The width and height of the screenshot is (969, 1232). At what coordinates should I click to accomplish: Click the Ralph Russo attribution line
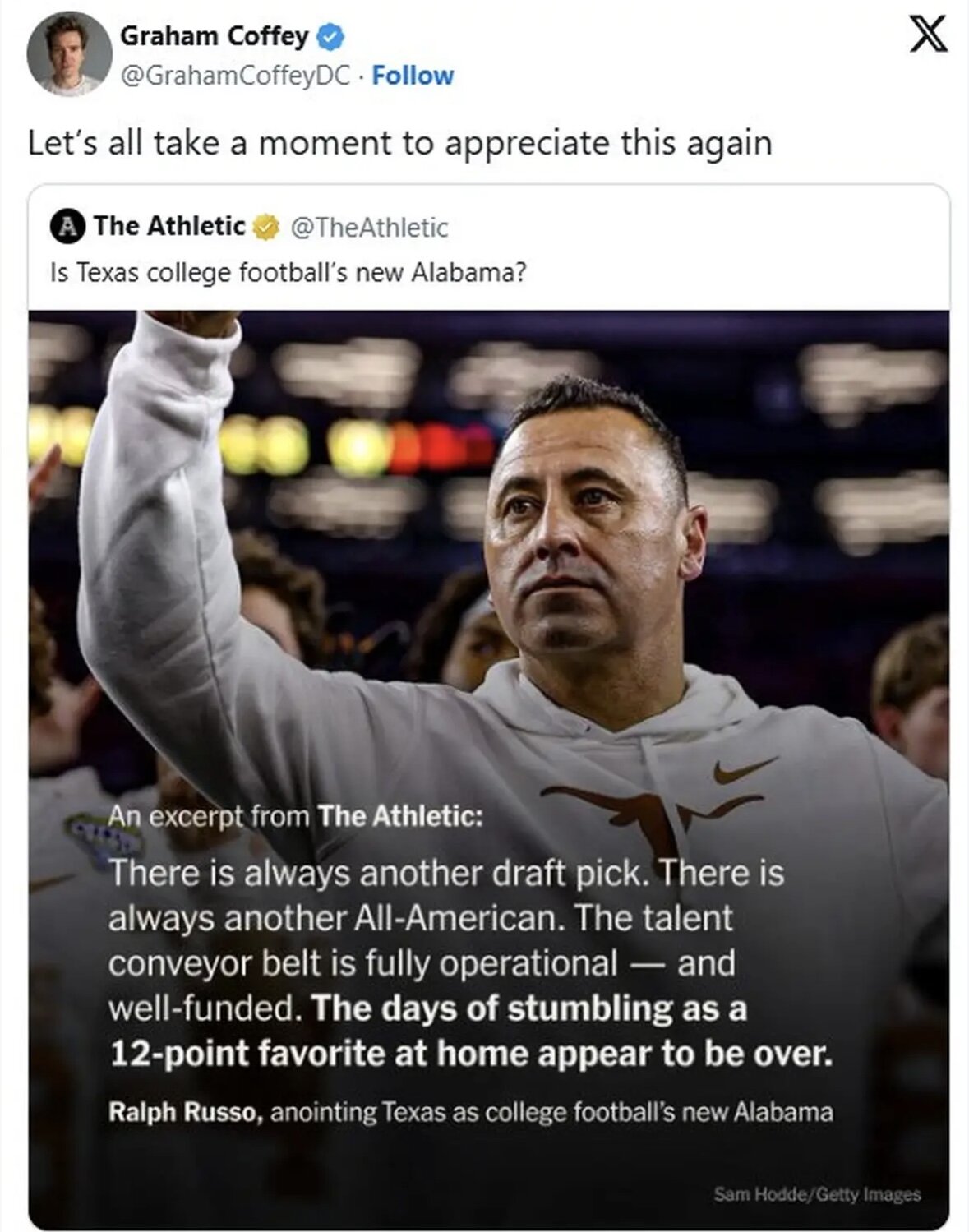click(470, 1112)
